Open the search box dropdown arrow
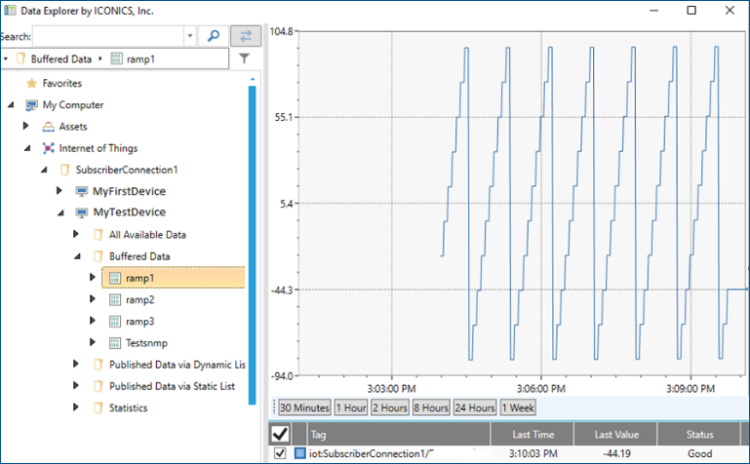 point(189,36)
